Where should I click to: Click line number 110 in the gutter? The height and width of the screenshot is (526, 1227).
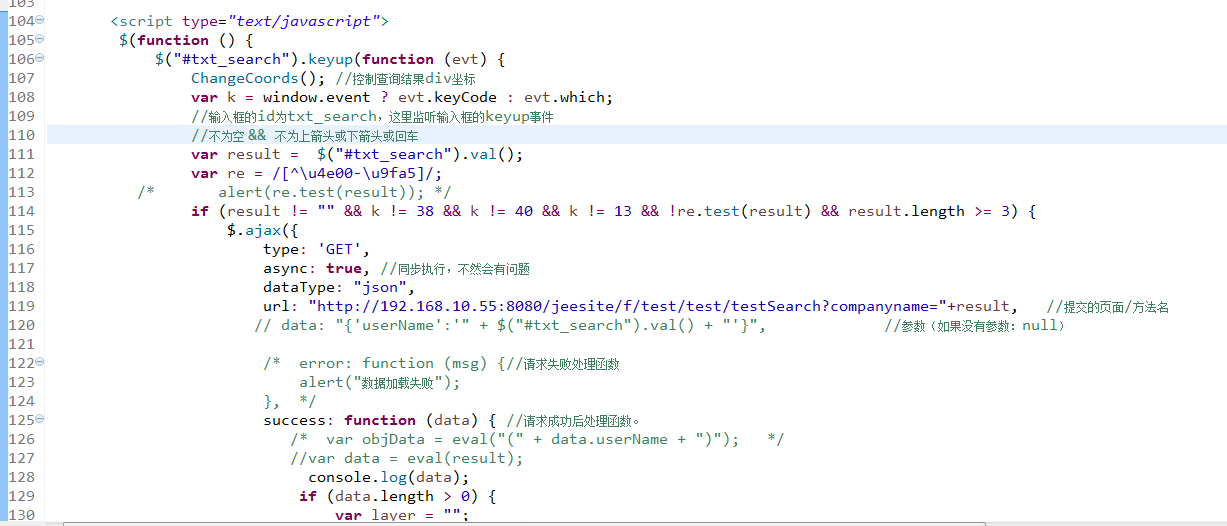(x=20, y=135)
